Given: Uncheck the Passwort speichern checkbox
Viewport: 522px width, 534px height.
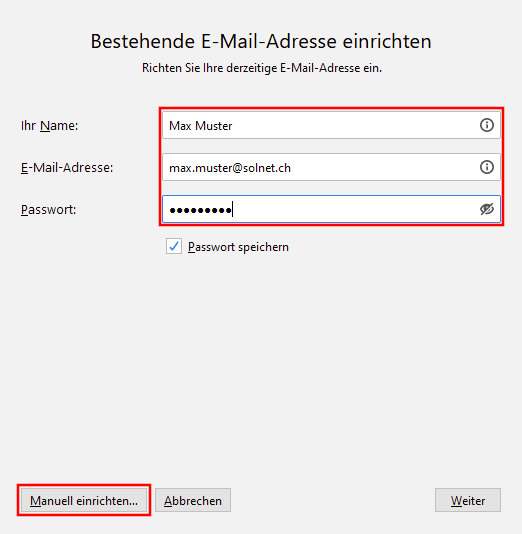Looking at the screenshot, I should [174, 246].
